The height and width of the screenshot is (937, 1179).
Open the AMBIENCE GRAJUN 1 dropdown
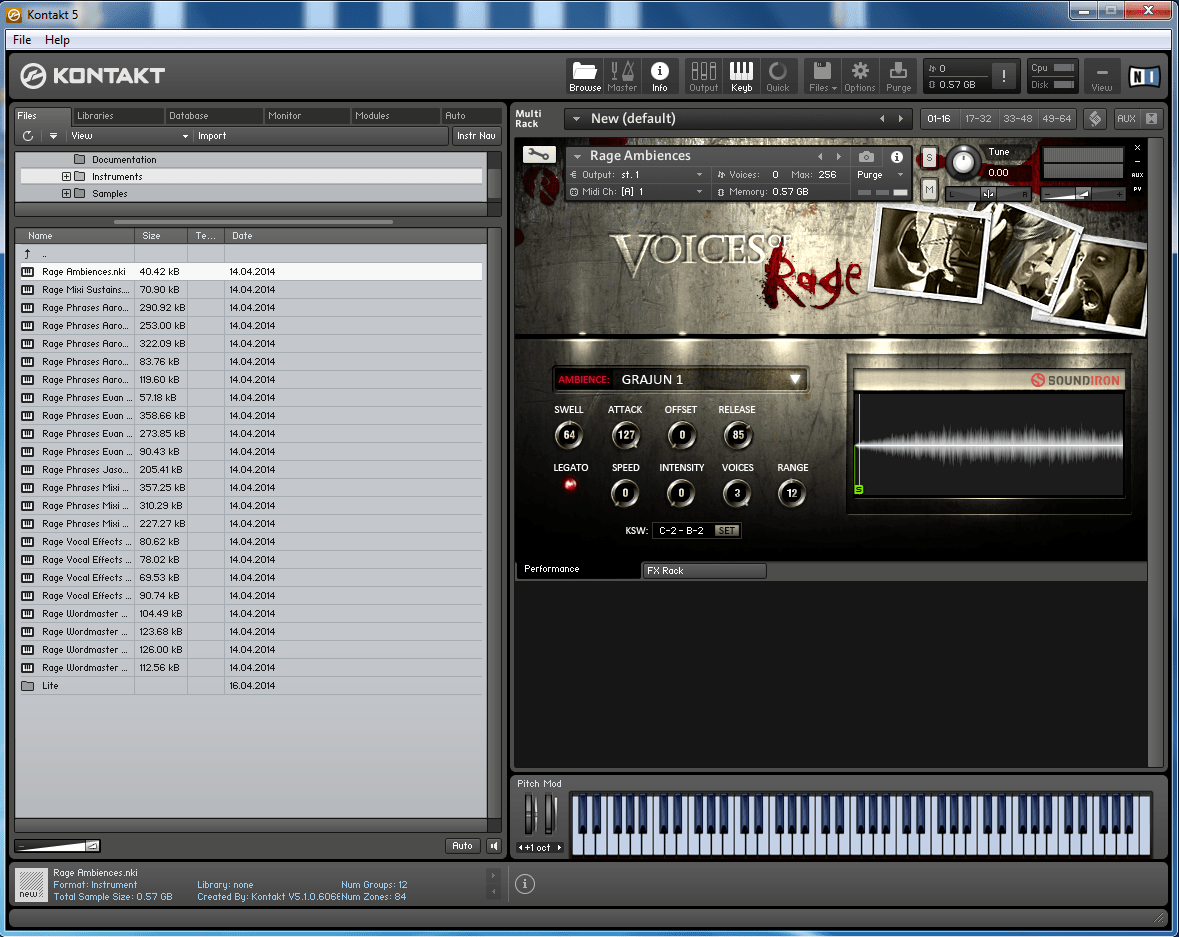[680, 379]
